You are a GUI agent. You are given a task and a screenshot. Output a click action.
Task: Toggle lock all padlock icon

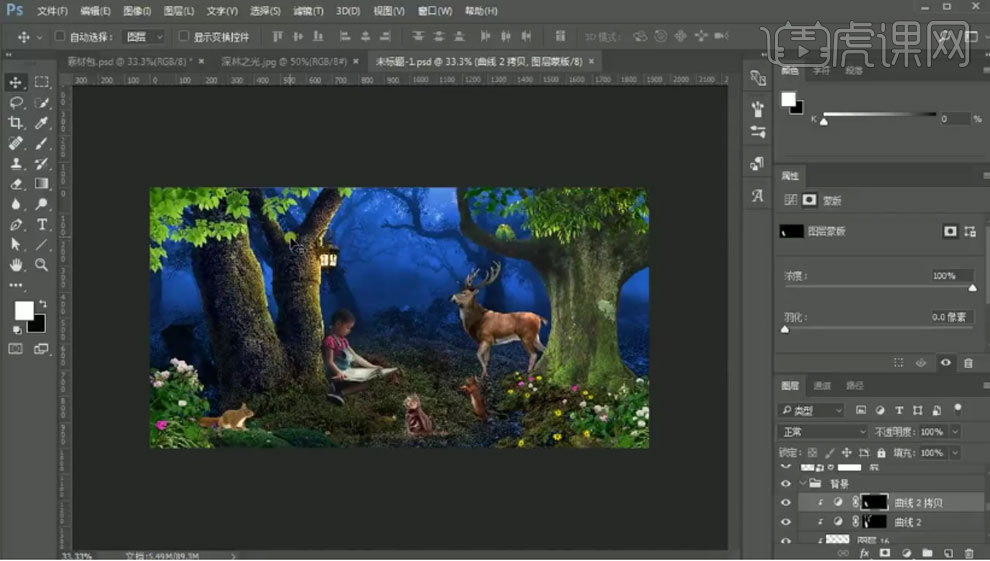pos(881,452)
